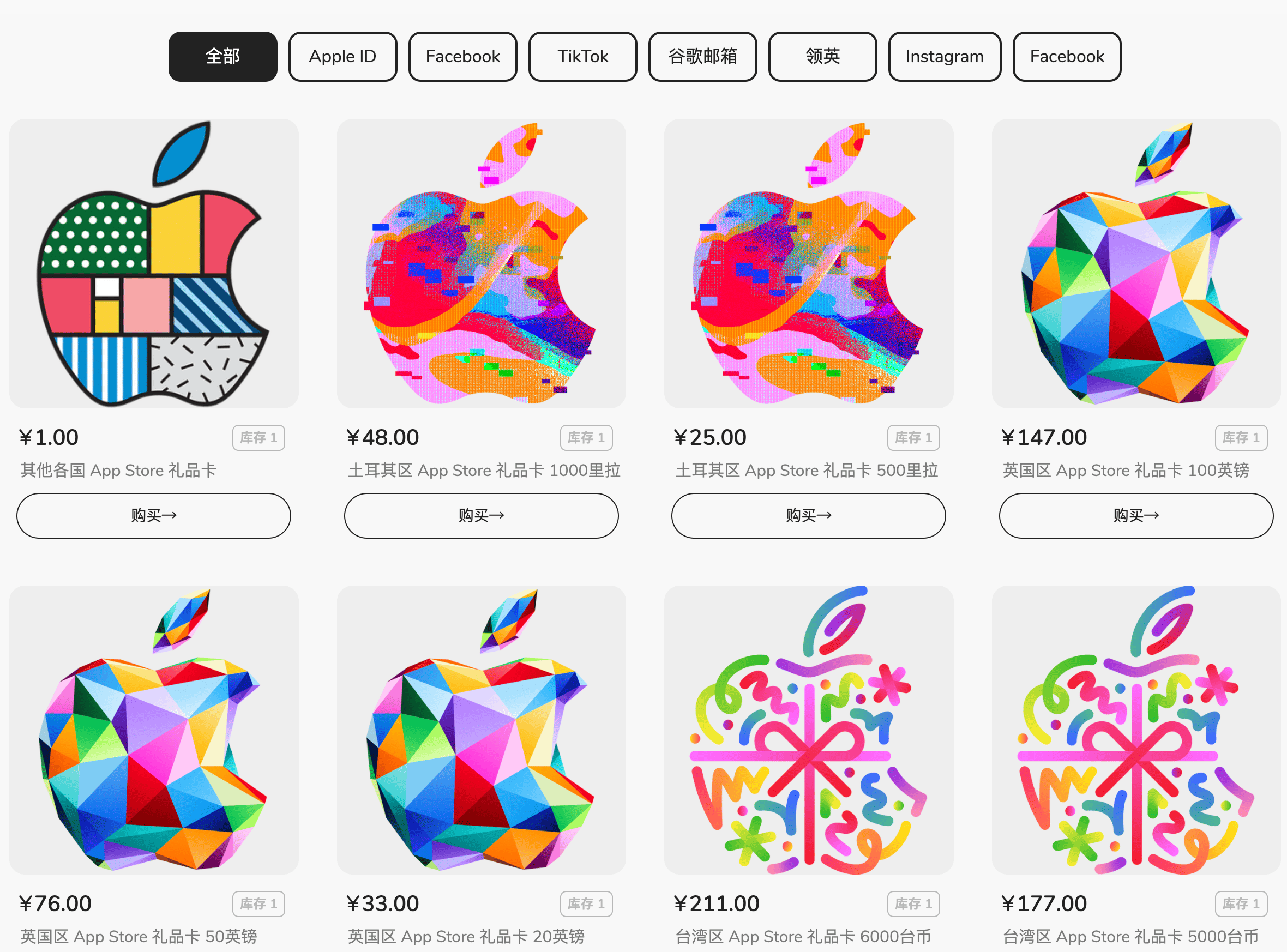Select the Instagram category tab
The image size is (1287, 952).
pos(945,57)
